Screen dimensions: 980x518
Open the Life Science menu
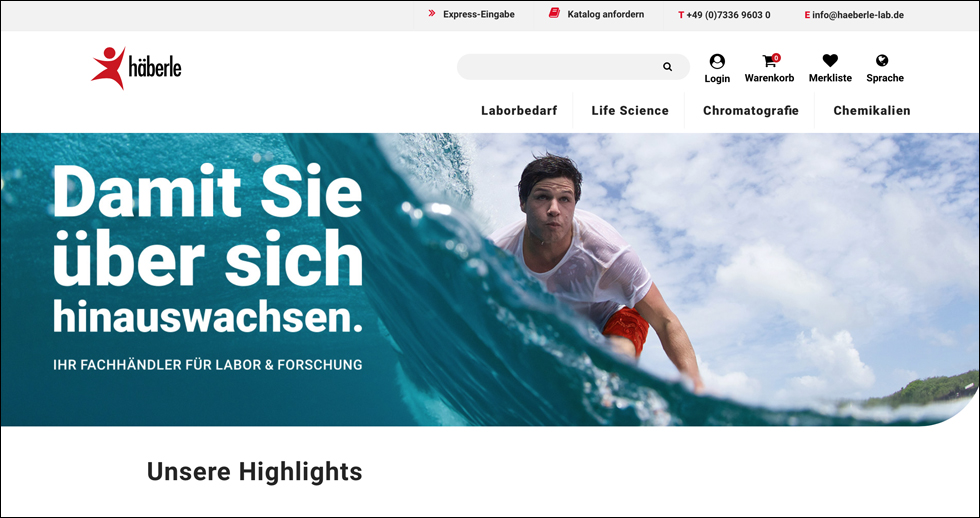[x=630, y=111]
